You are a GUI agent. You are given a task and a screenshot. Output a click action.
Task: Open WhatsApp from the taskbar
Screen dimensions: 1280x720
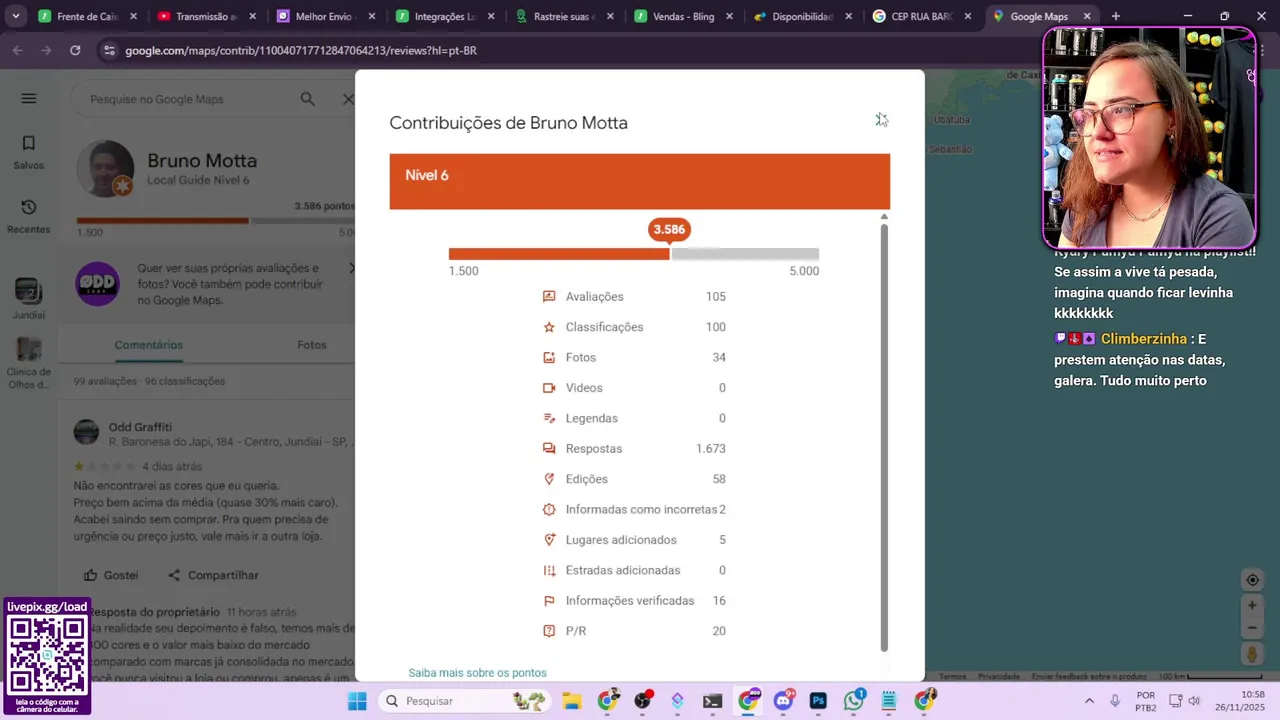854,701
